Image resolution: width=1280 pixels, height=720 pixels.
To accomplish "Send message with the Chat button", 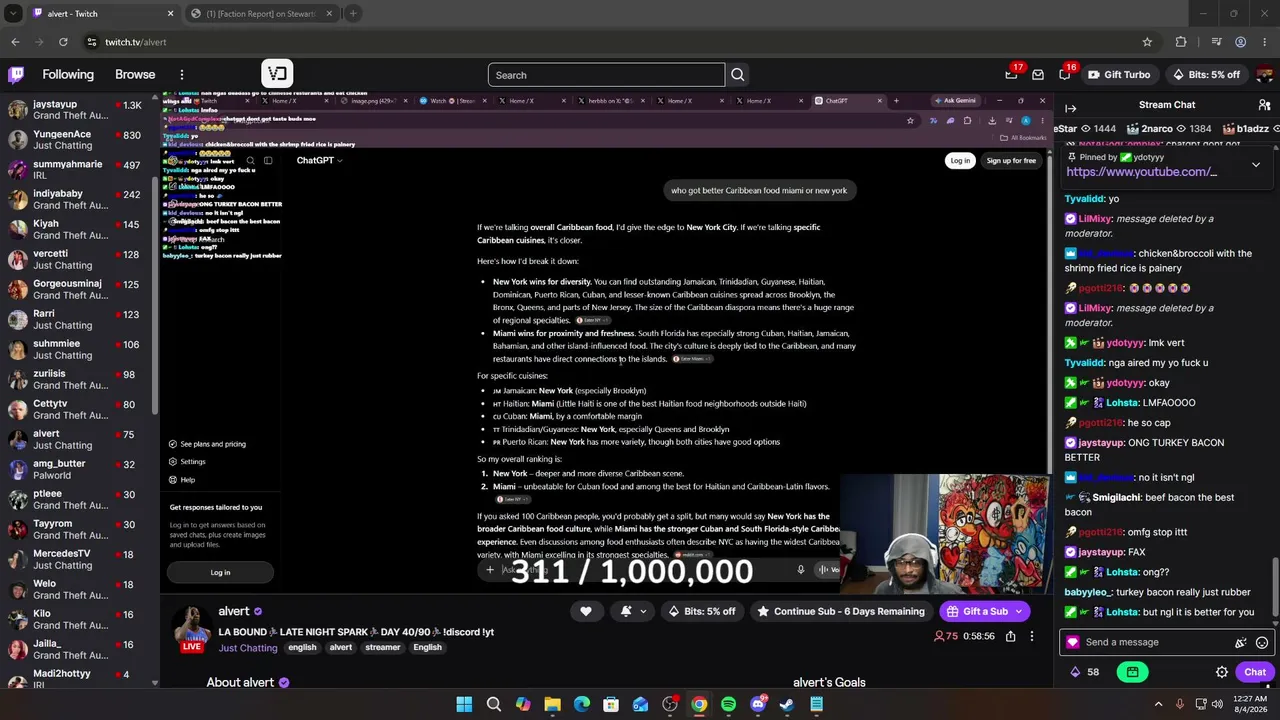I will (1255, 672).
